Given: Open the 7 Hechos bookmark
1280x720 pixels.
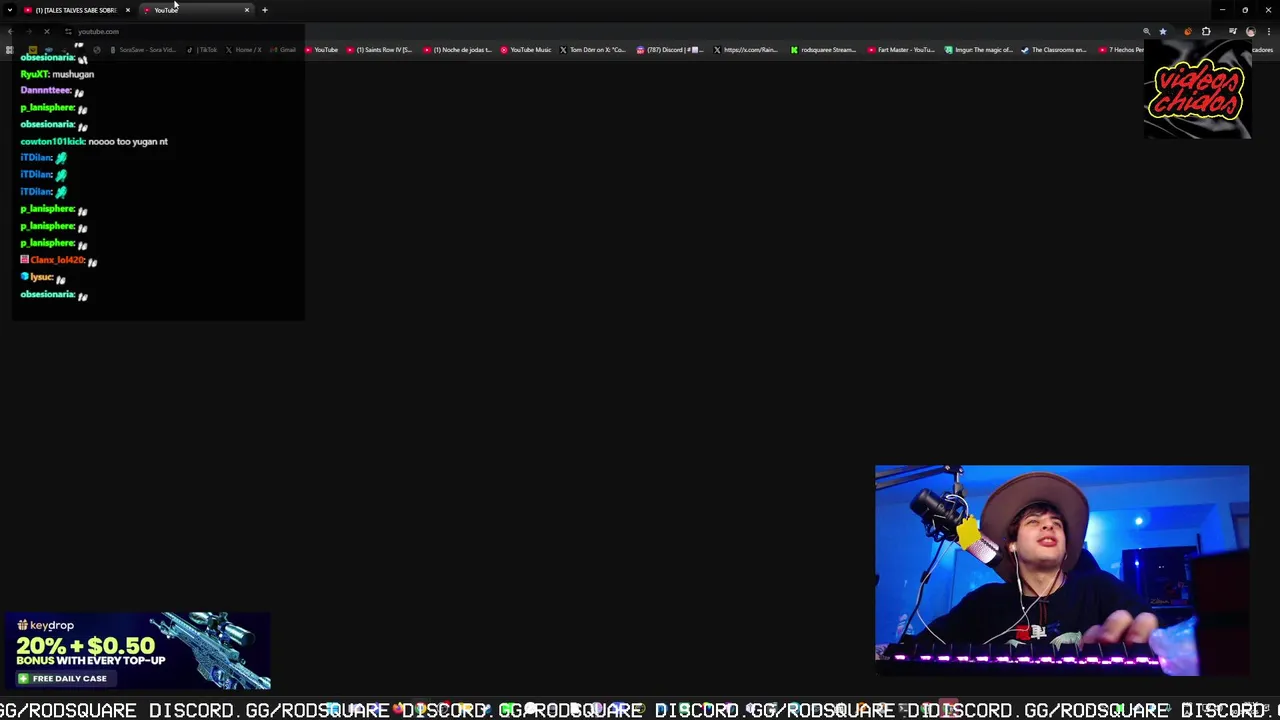Looking at the screenshot, I should coord(1121,50).
